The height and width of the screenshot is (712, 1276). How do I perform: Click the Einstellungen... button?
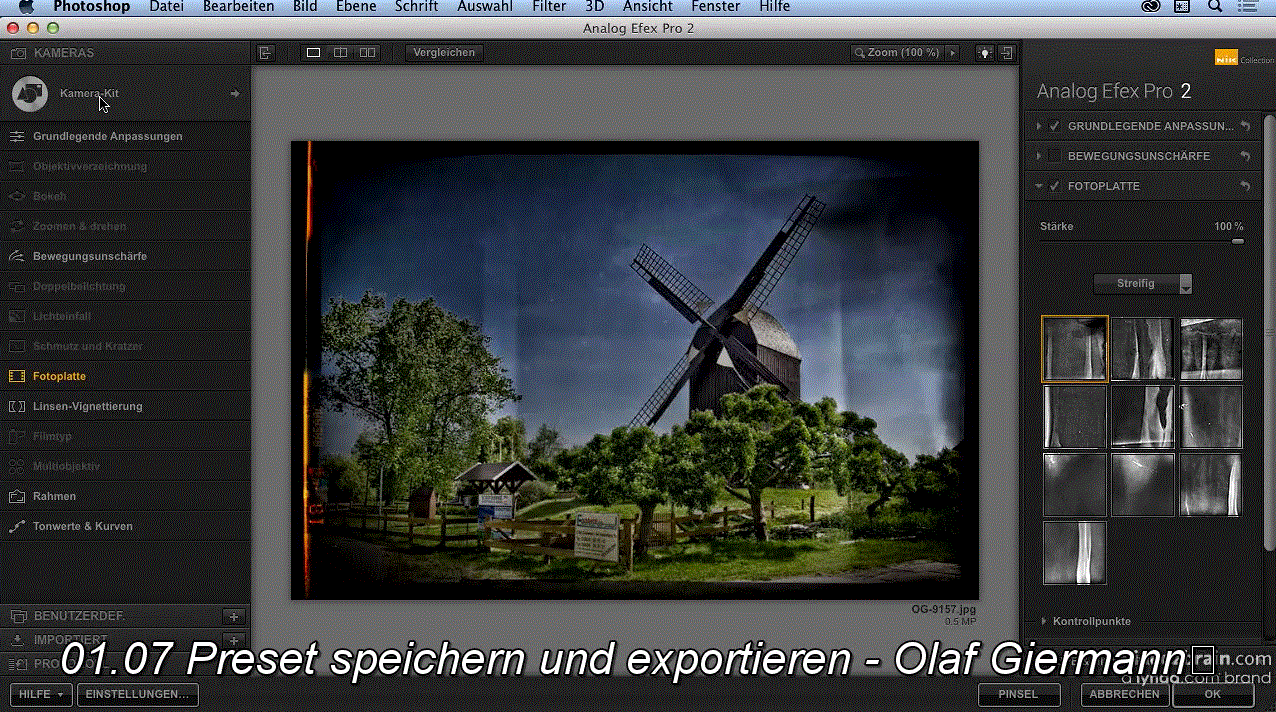point(137,694)
